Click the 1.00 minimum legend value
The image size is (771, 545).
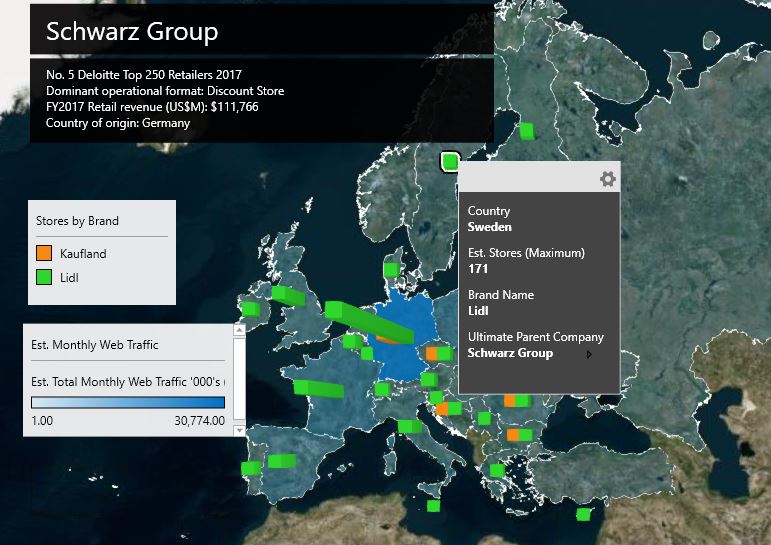(x=42, y=421)
